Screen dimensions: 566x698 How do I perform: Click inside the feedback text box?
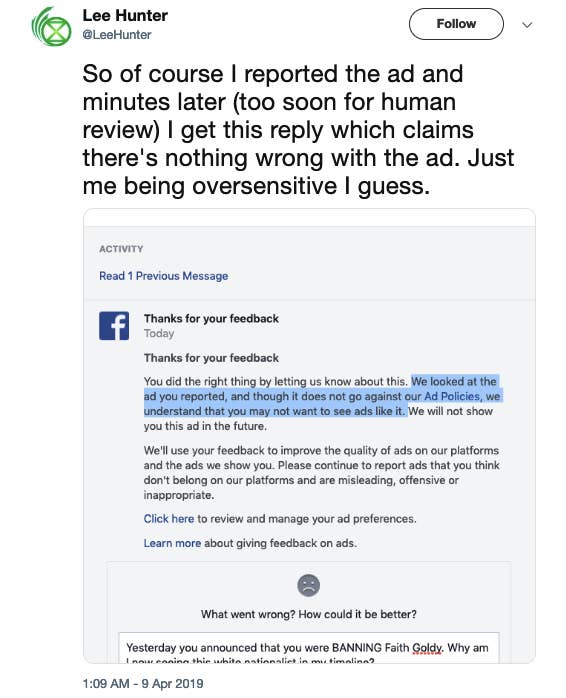pos(309,648)
